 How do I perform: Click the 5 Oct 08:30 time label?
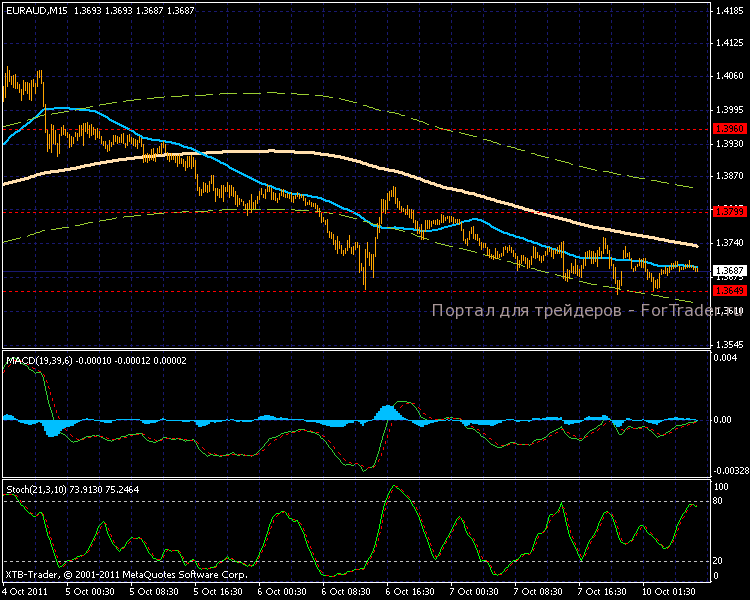pos(154,592)
